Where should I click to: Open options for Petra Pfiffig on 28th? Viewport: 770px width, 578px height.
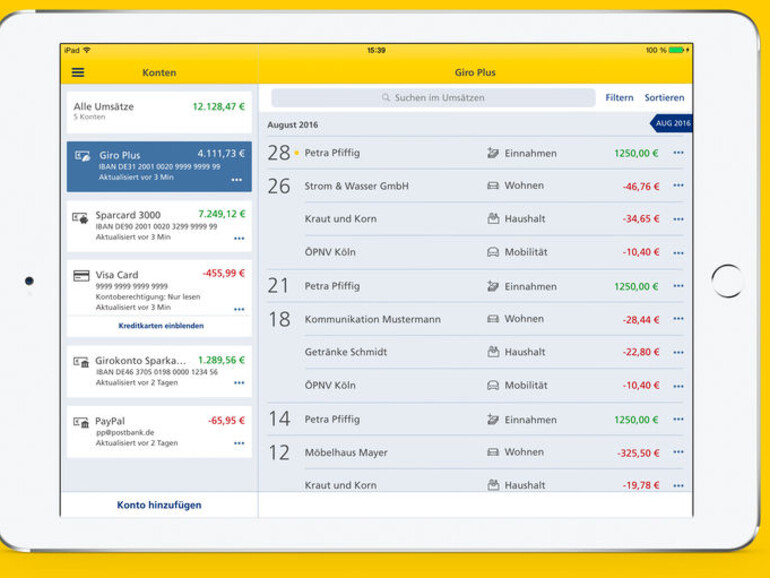(678, 153)
